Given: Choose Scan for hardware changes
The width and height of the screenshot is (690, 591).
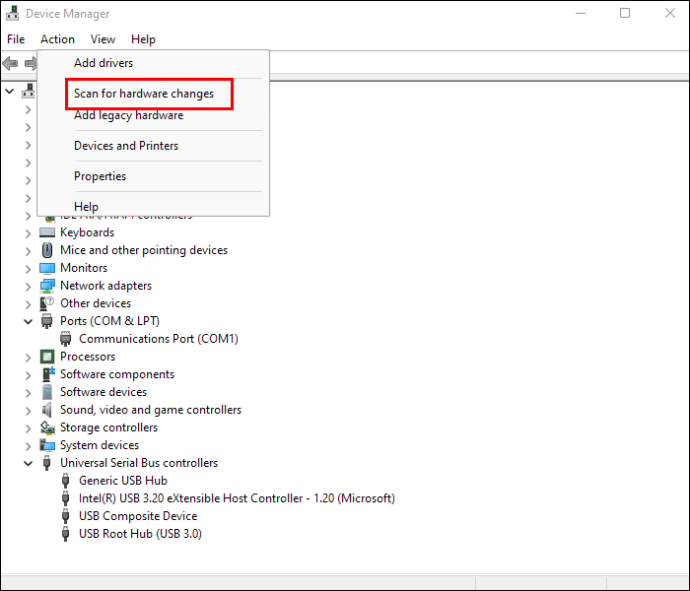Looking at the screenshot, I should [143, 94].
